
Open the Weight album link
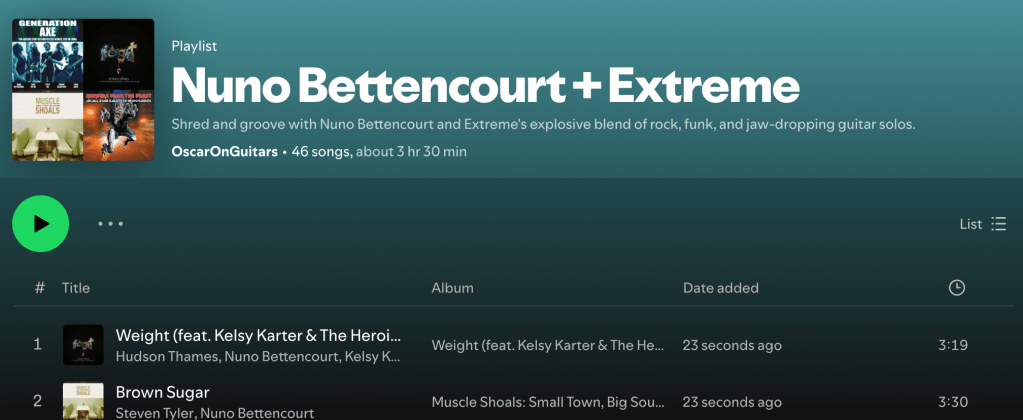(548, 346)
